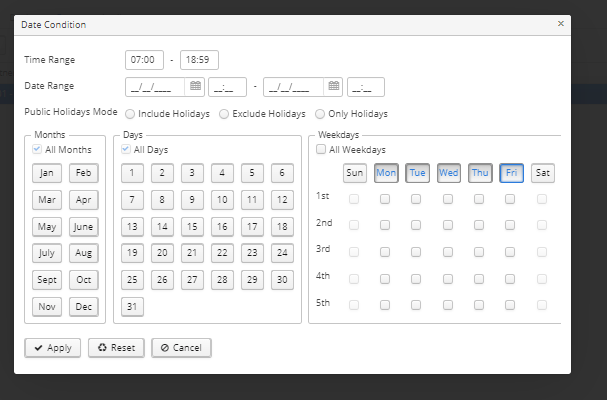Select the Include Holidays radio option

130,114
